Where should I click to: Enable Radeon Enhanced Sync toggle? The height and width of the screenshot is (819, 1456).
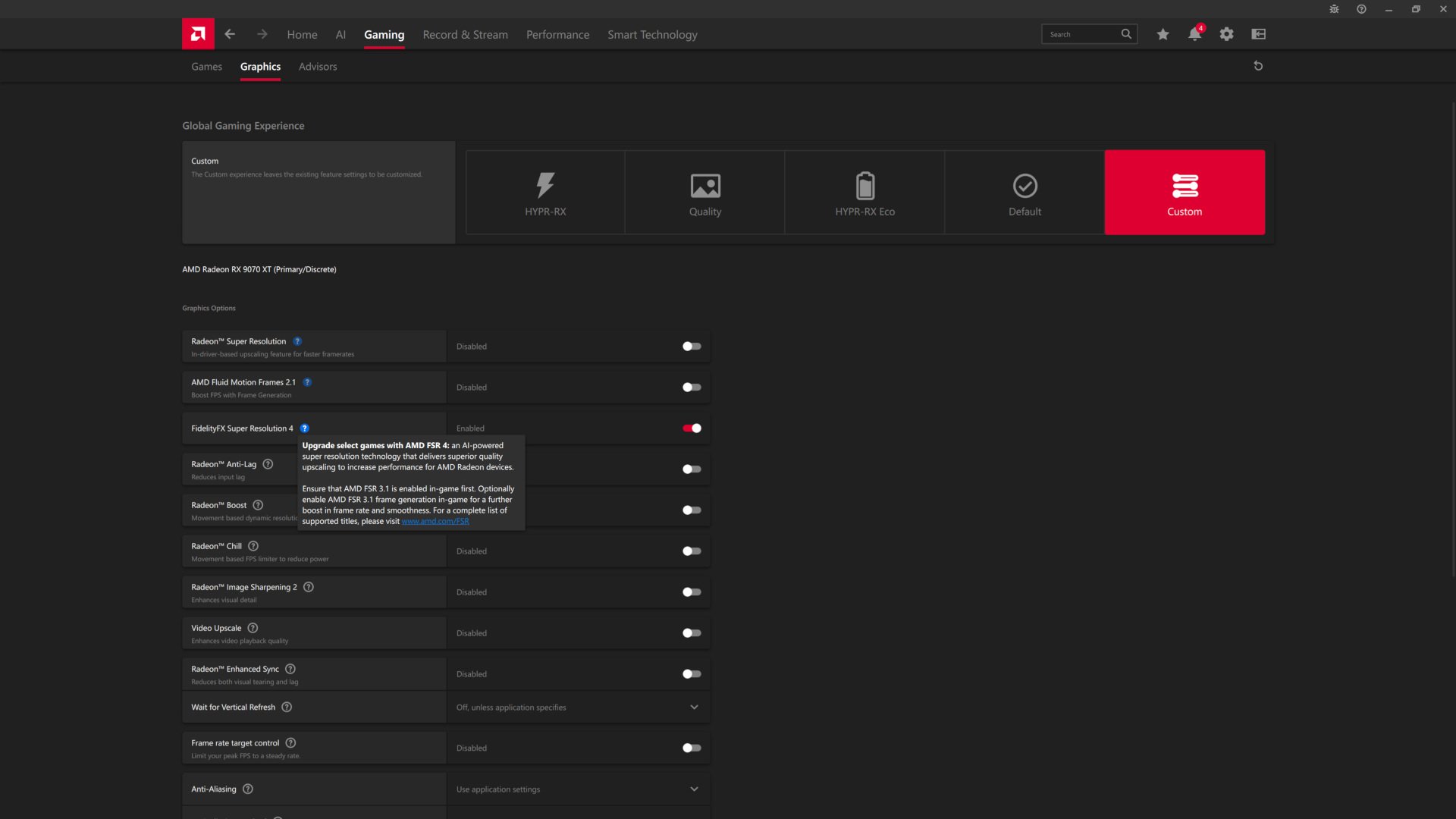click(x=692, y=674)
